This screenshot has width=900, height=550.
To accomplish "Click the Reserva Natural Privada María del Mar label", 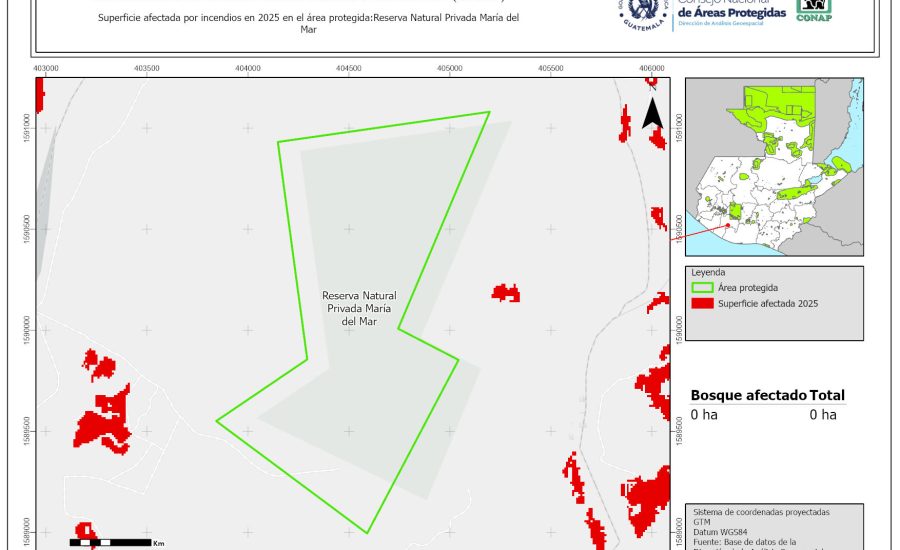I will [x=359, y=309].
